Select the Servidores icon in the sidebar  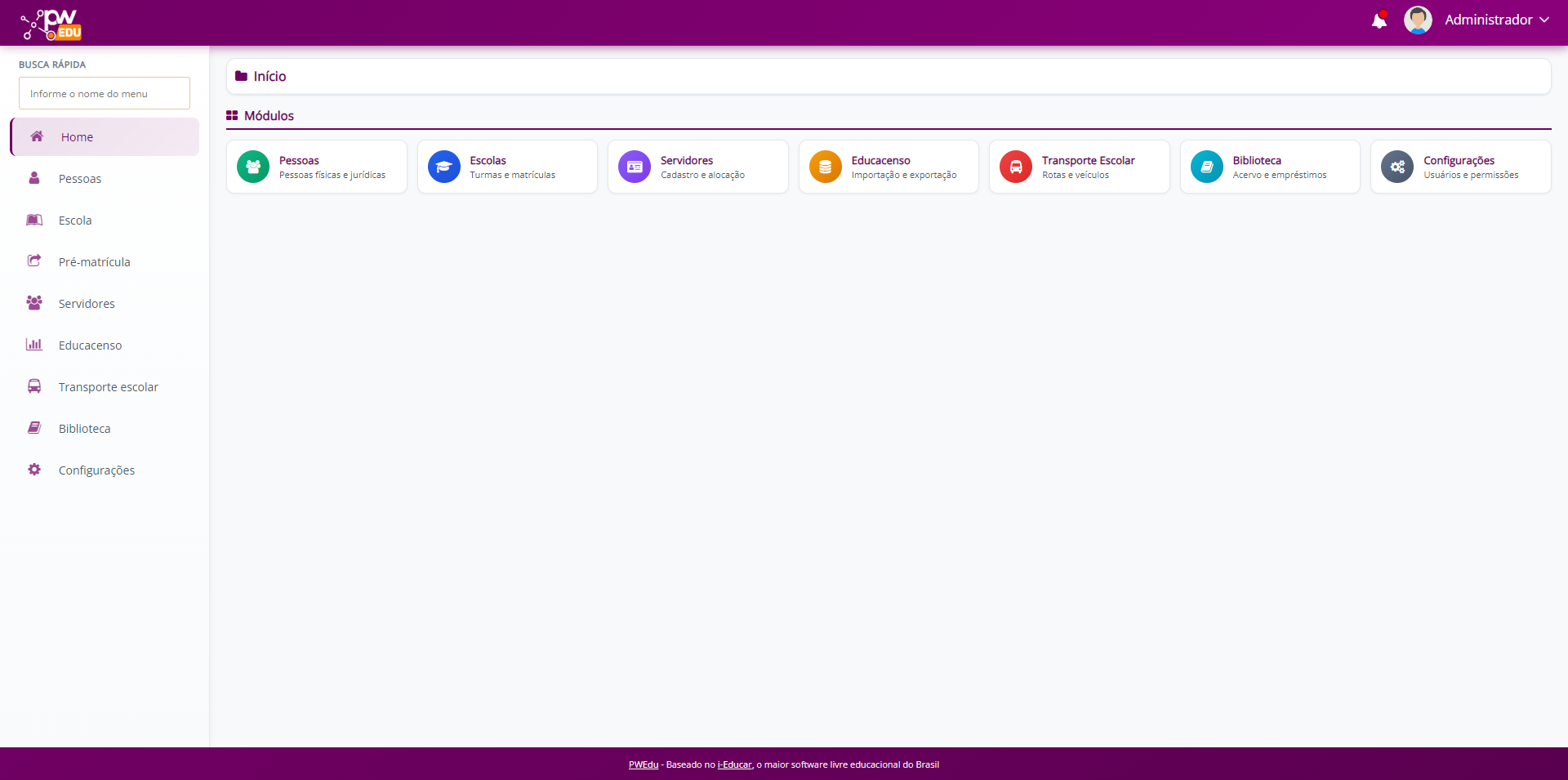(x=33, y=303)
